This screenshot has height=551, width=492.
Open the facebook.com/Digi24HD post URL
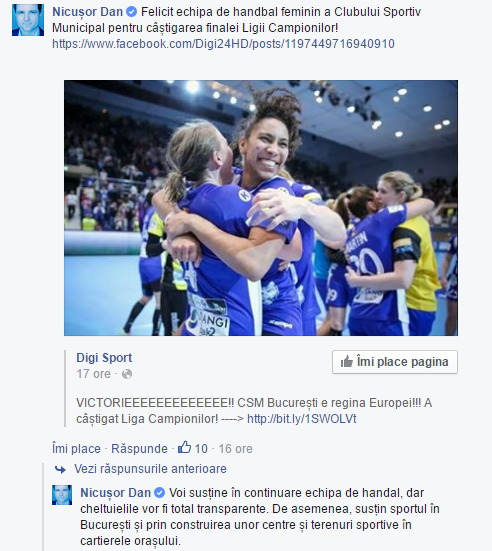[223, 44]
